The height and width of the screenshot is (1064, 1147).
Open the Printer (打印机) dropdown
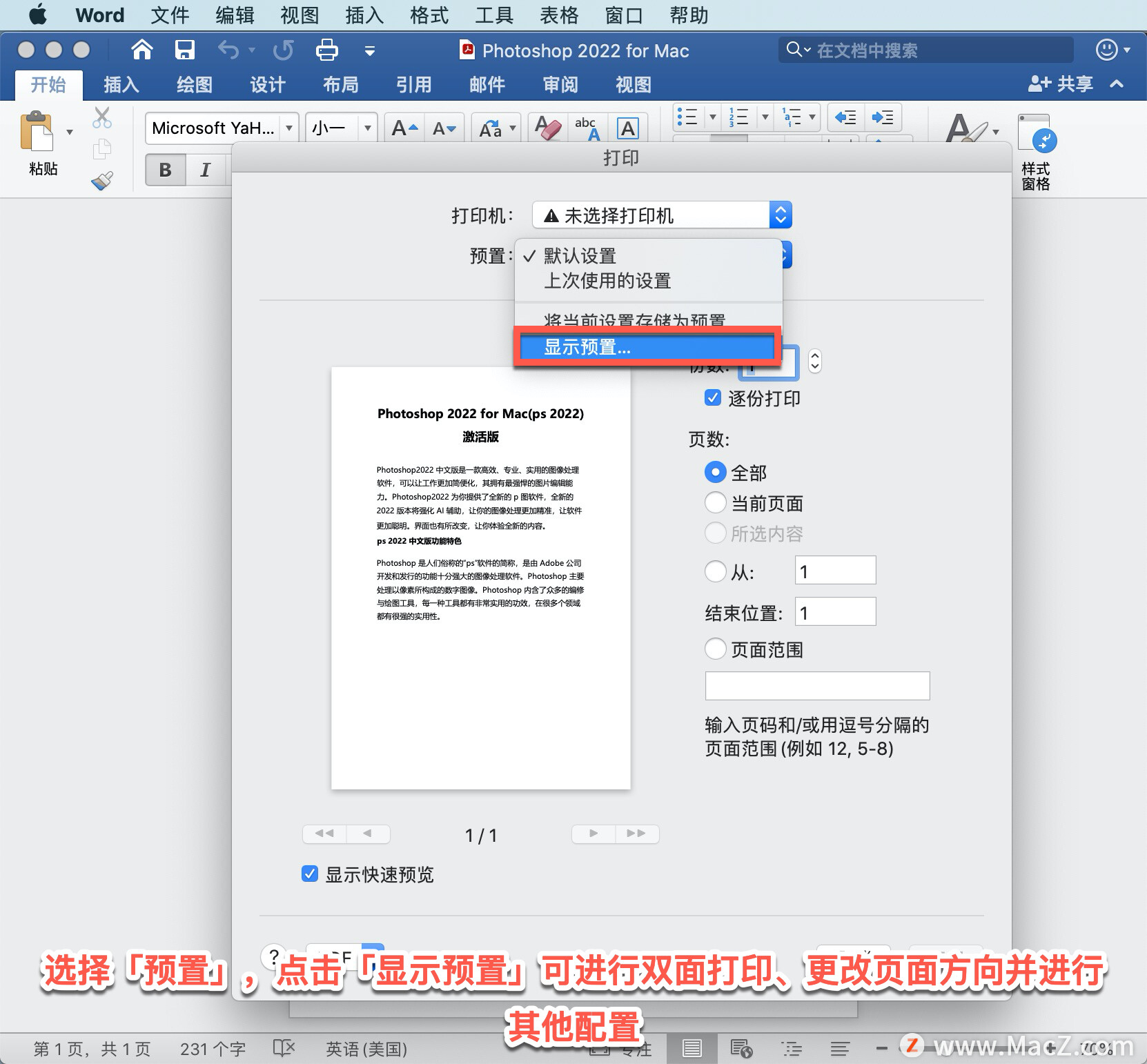click(662, 215)
